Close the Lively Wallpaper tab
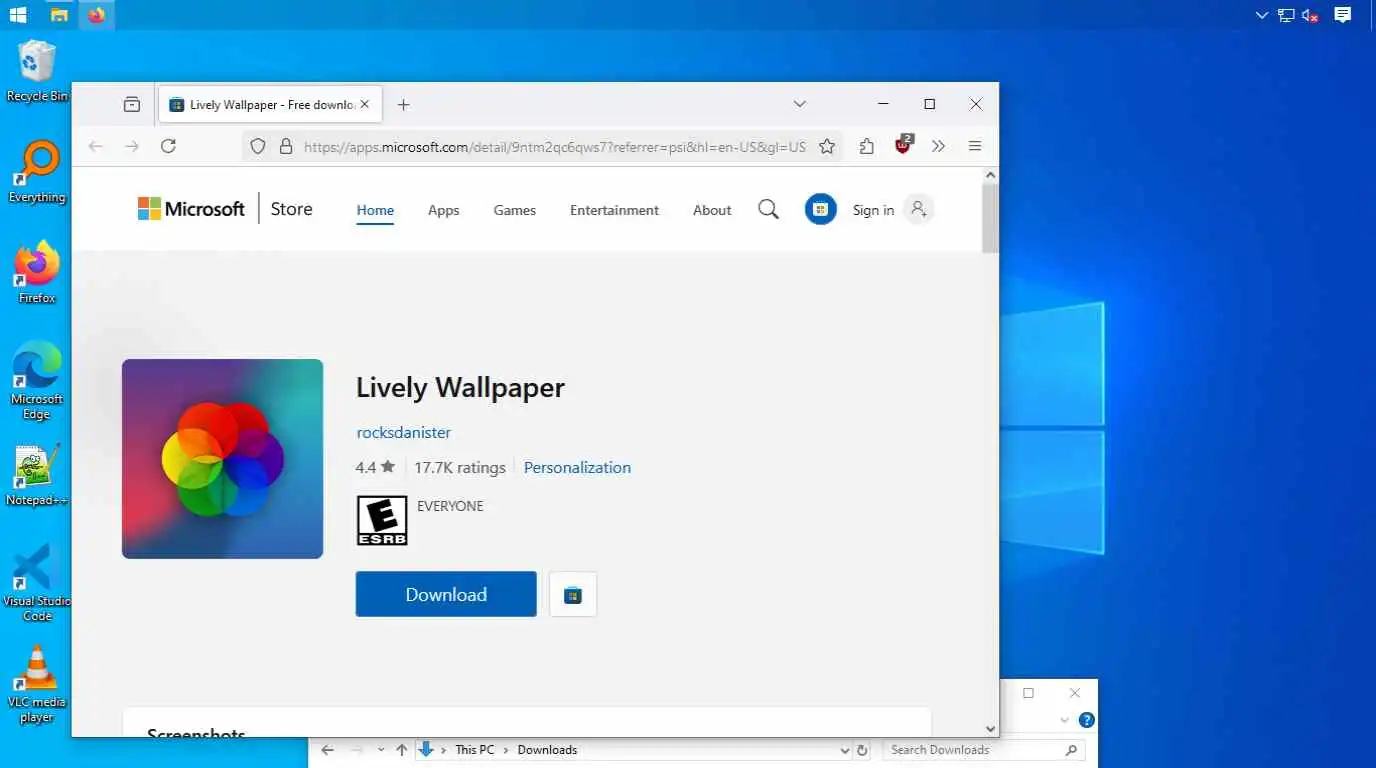Image resolution: width=1376 pixels, height=768 pixels. 365,104
